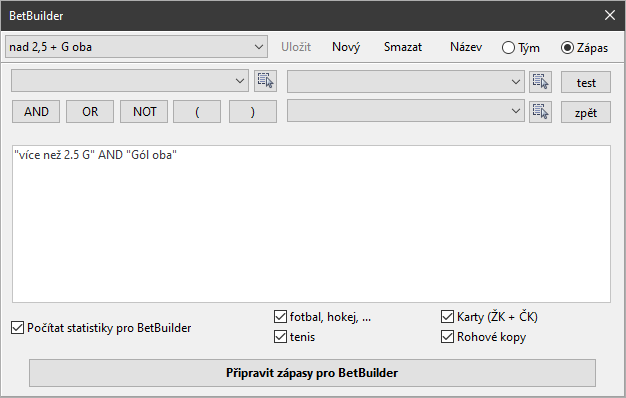Select the Tým radio button
The height and width of the screenshot is (398, 626).
521,48
